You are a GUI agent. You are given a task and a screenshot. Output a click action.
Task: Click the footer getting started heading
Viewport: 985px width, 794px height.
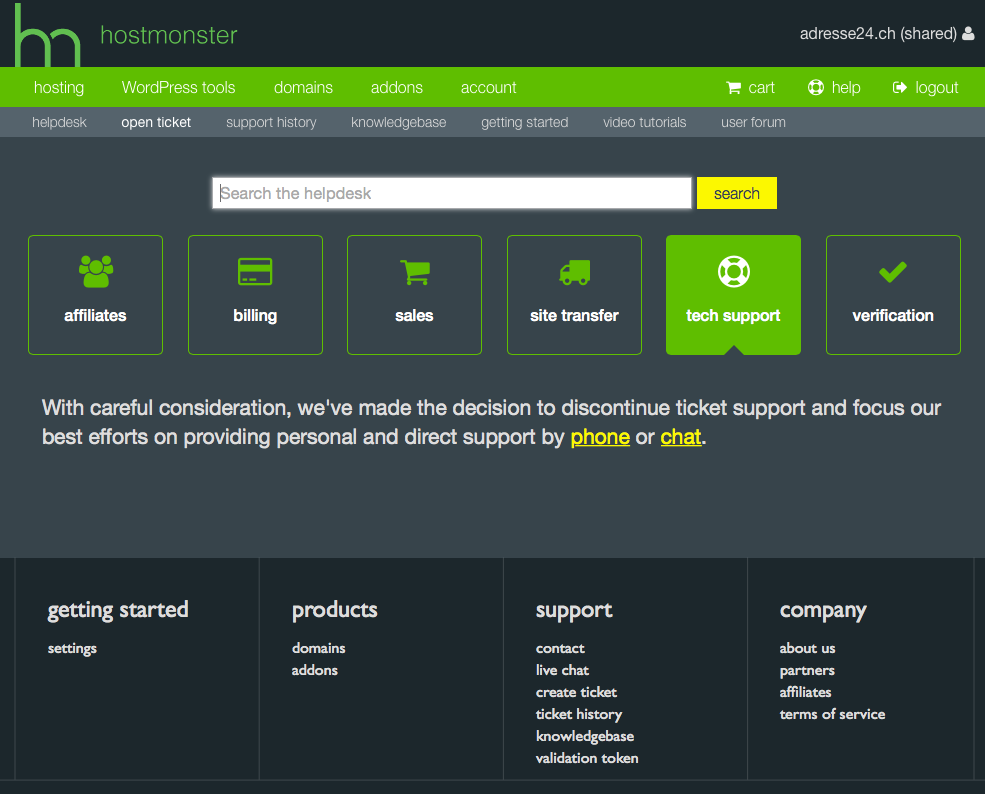pos(118,610)
